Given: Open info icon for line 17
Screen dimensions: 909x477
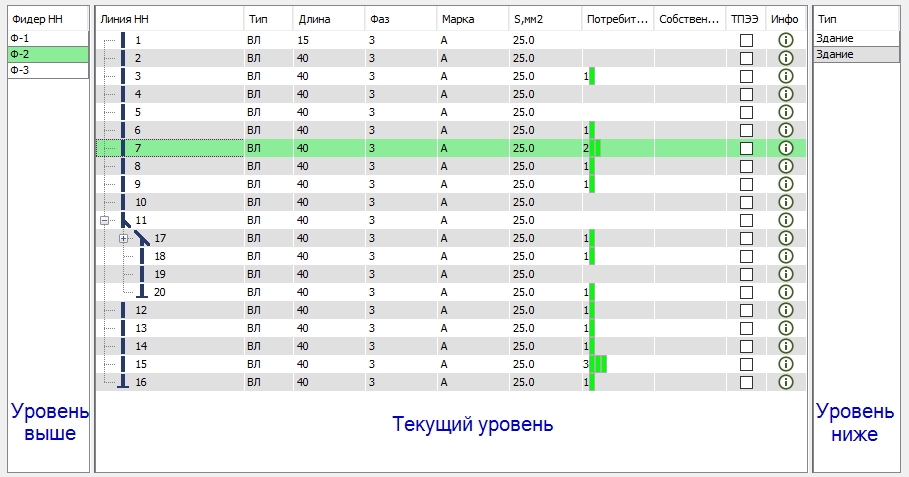Looking at the screenshot, I should [x=786, y=238].
